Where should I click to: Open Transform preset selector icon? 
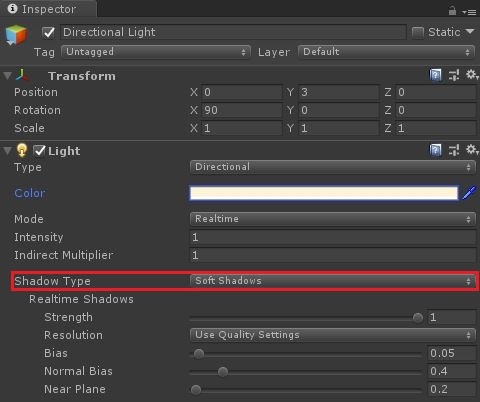pos(454,75)
